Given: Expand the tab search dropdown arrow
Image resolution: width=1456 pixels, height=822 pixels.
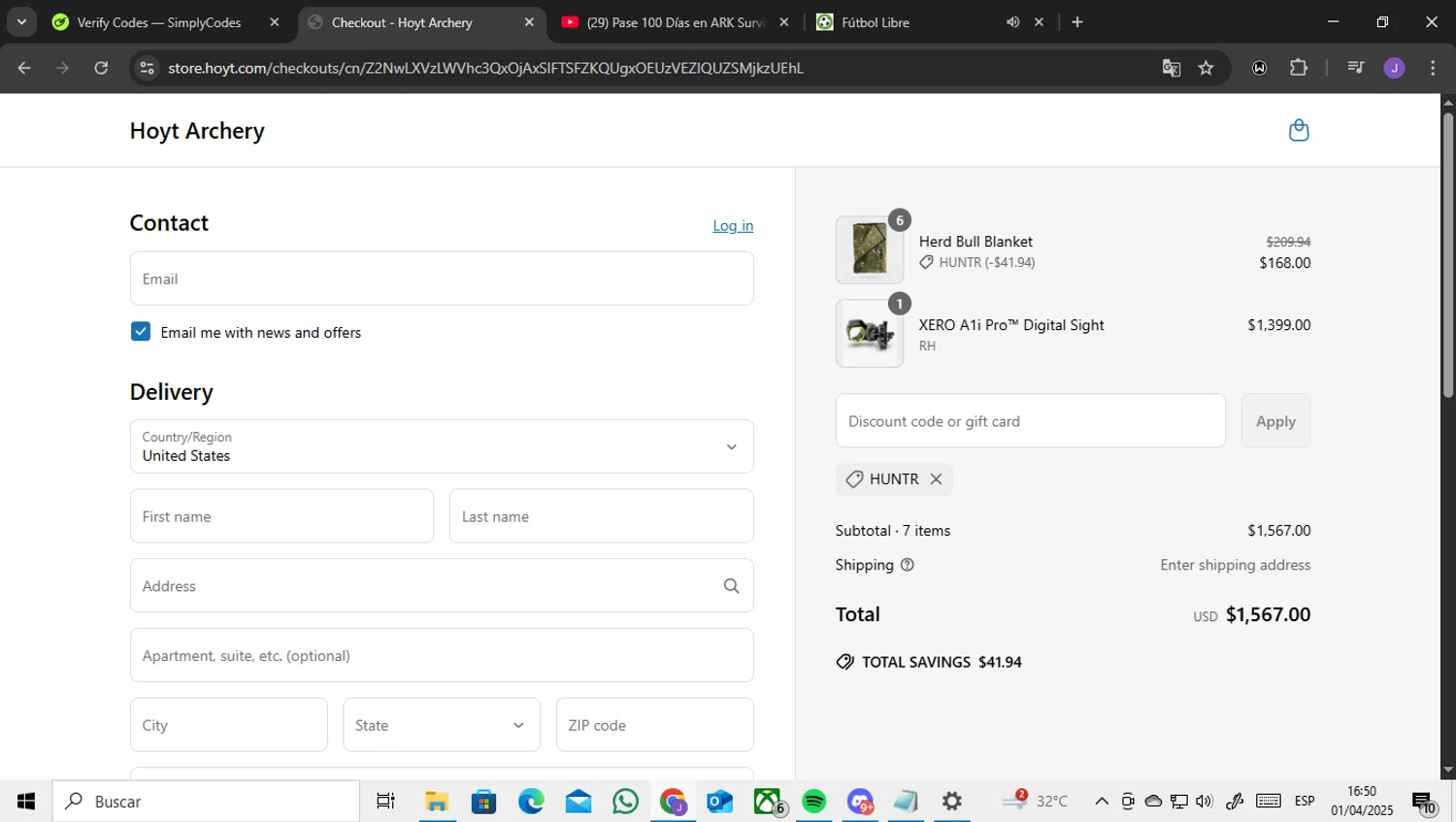Looking at the screenshot, I should click(21, 22).
